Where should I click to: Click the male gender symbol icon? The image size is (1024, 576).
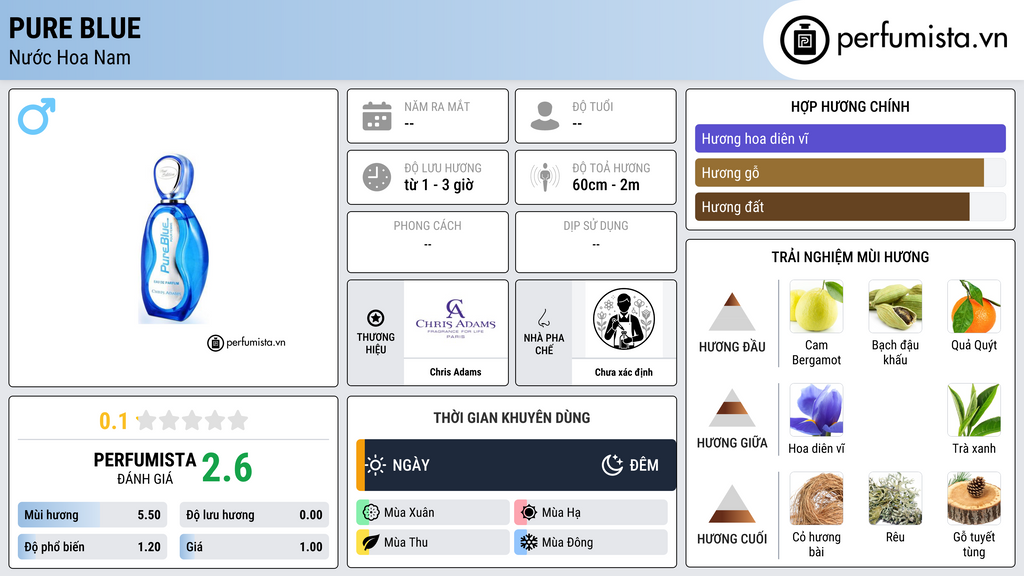(x=37, y=116)
